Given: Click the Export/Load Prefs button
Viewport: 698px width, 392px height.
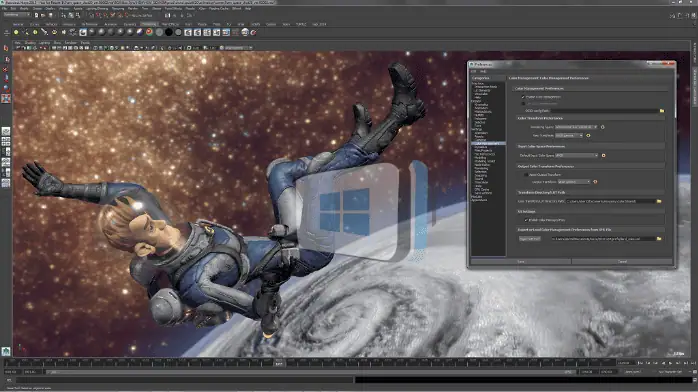Looking at the screenshot, I should pyautogui.click(x=530, y=239).
